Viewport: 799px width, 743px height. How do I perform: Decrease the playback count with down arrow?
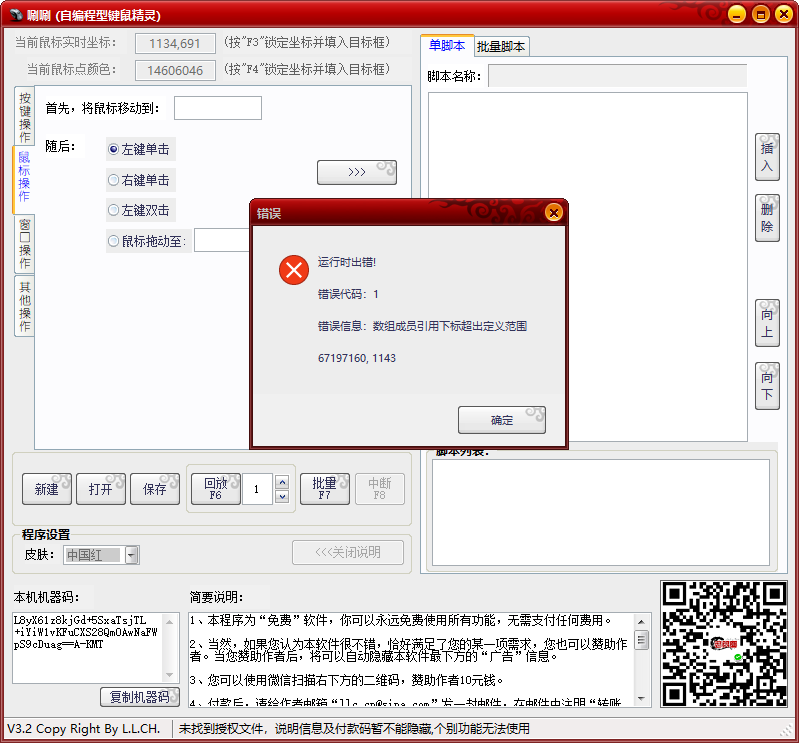tap(281, 496)
